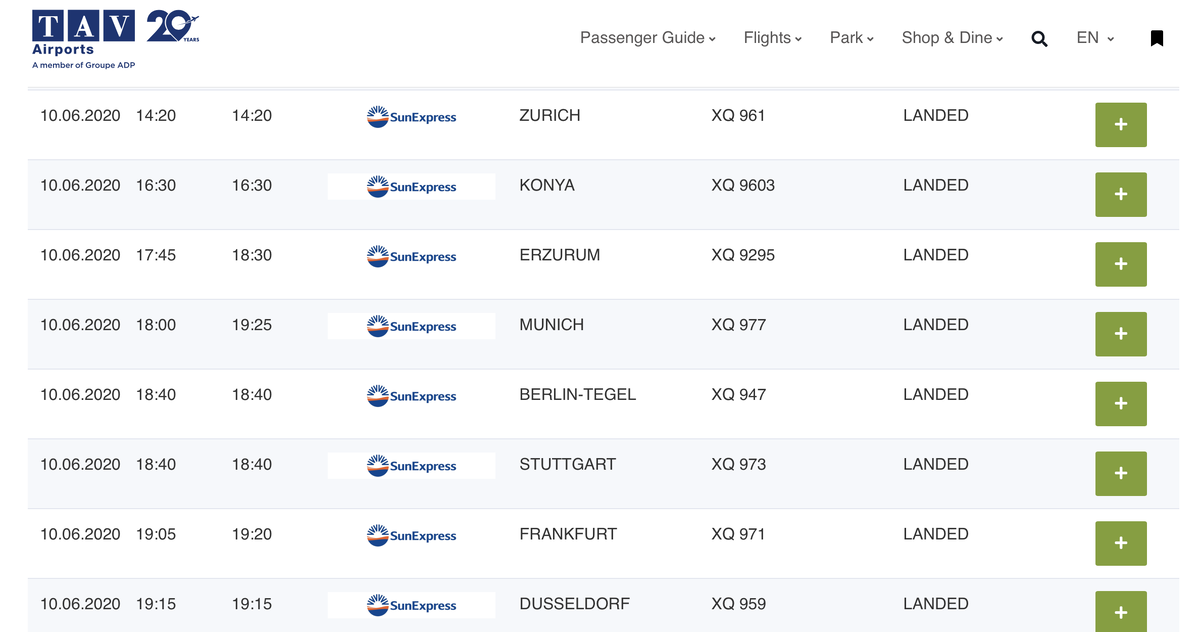Viewport: 1200px width, 632px height.
Task: Open the search magnifier icon
Action: (x=1039, y=39)
